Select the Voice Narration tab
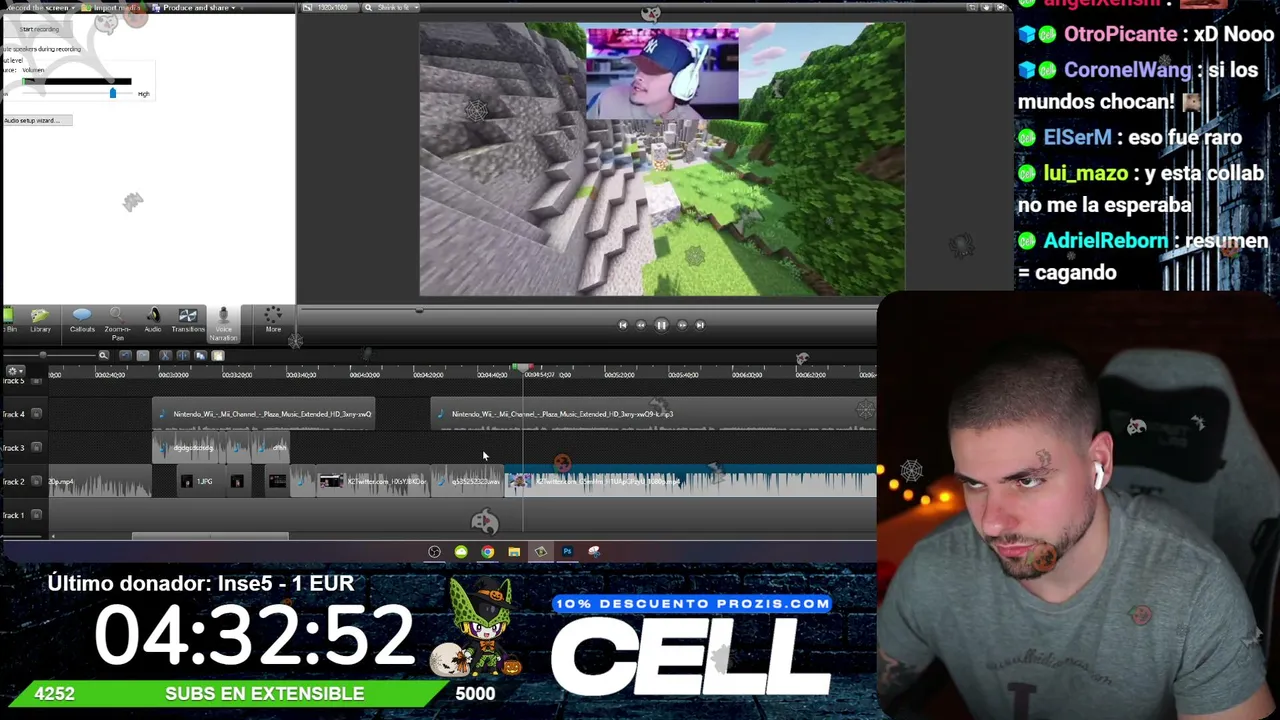 point(223,324)
